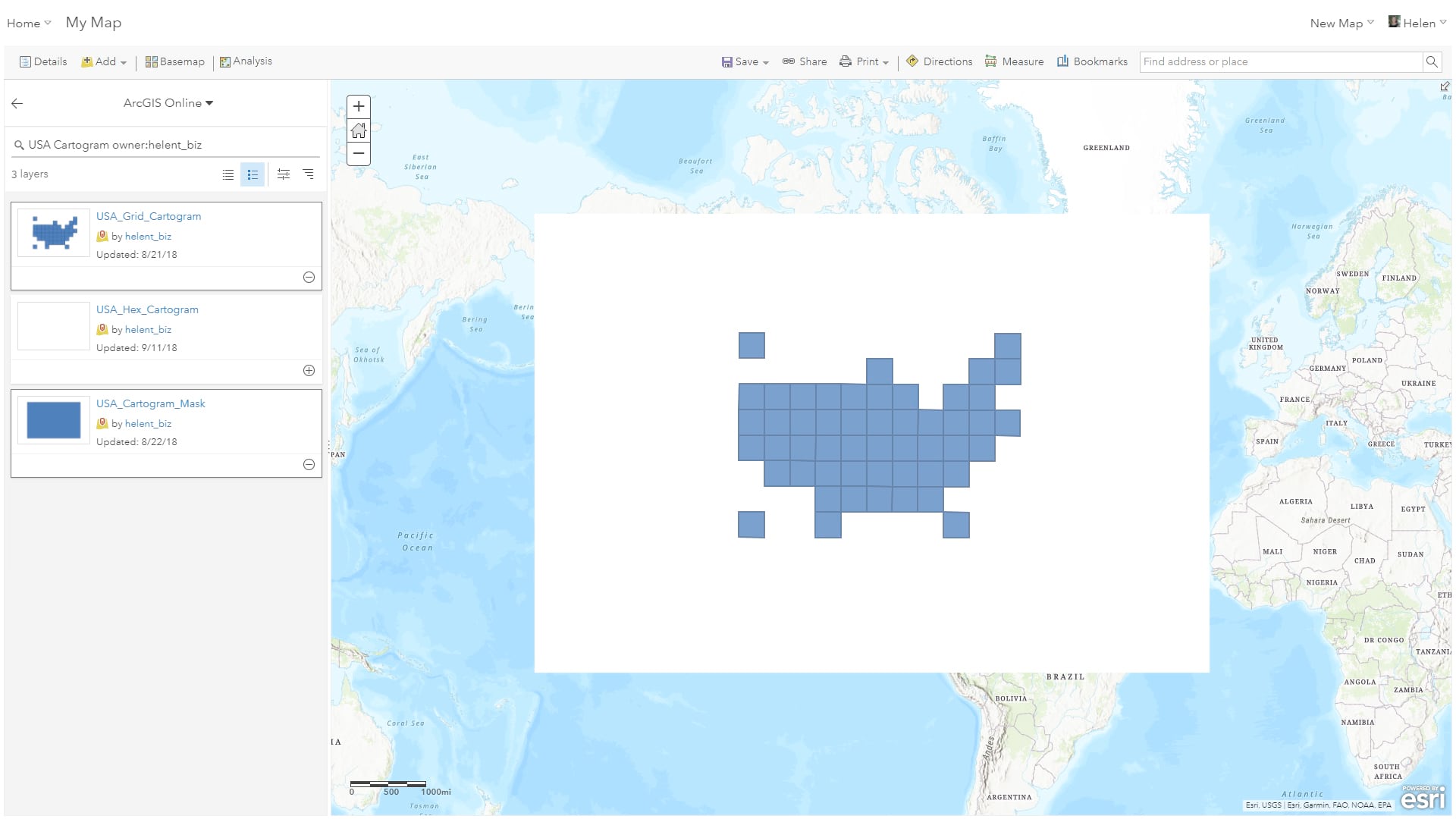Open the helent_biz owner profile link

point(149,236)
